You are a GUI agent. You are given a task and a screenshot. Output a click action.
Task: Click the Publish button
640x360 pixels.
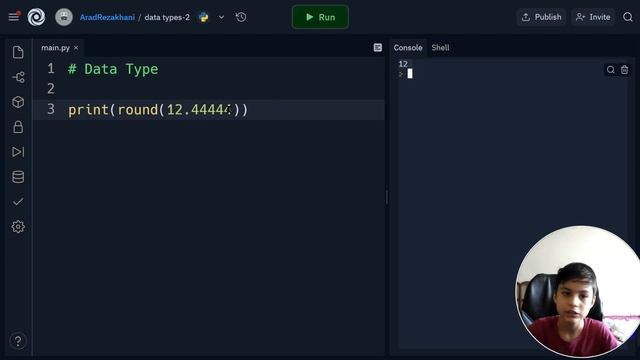point(541,17)
